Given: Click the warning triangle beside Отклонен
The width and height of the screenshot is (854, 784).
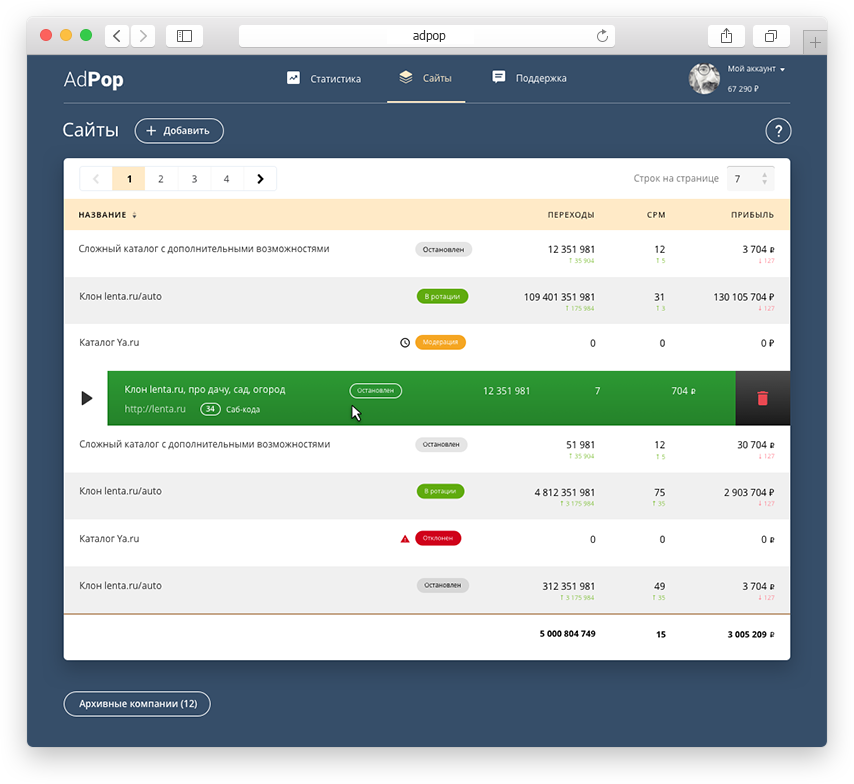Looking at the screenshot, I should click(405, 539).
